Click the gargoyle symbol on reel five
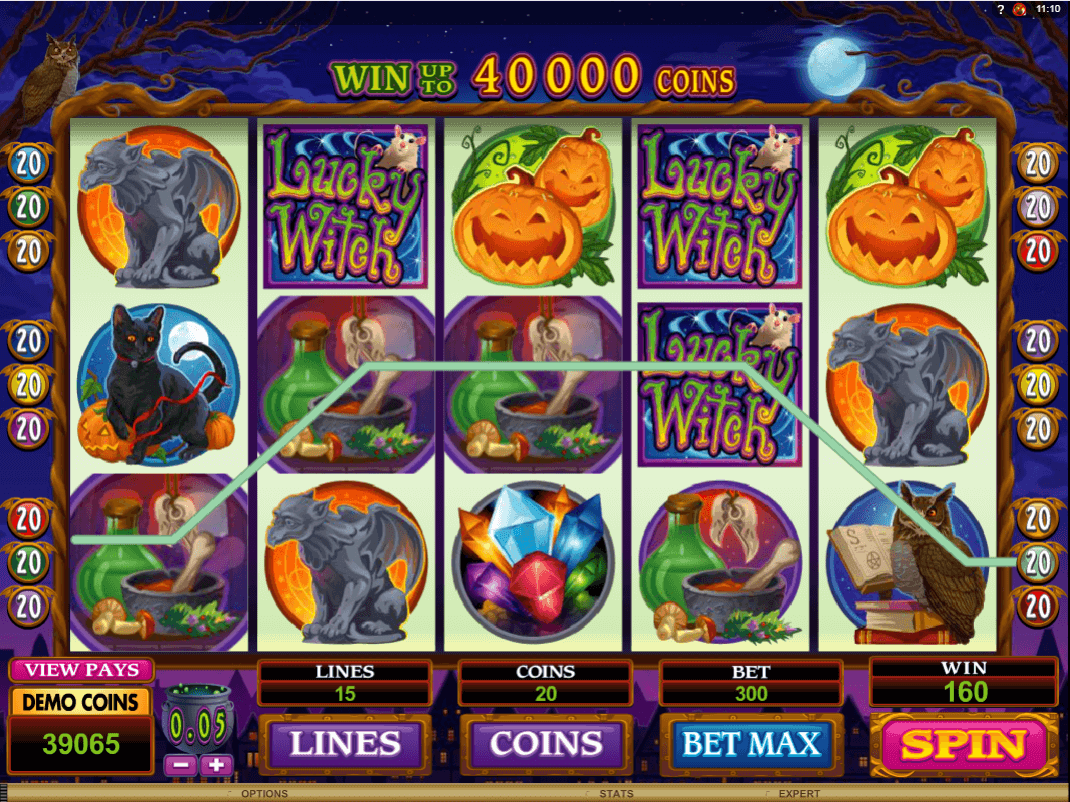The image size is (1070, 802). pos(908,386)
